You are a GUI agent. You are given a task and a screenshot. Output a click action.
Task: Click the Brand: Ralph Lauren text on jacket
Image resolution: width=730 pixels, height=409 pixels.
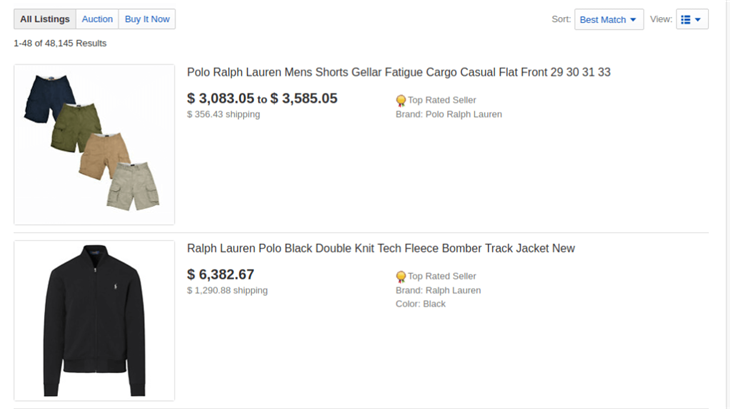pos(438,290)
